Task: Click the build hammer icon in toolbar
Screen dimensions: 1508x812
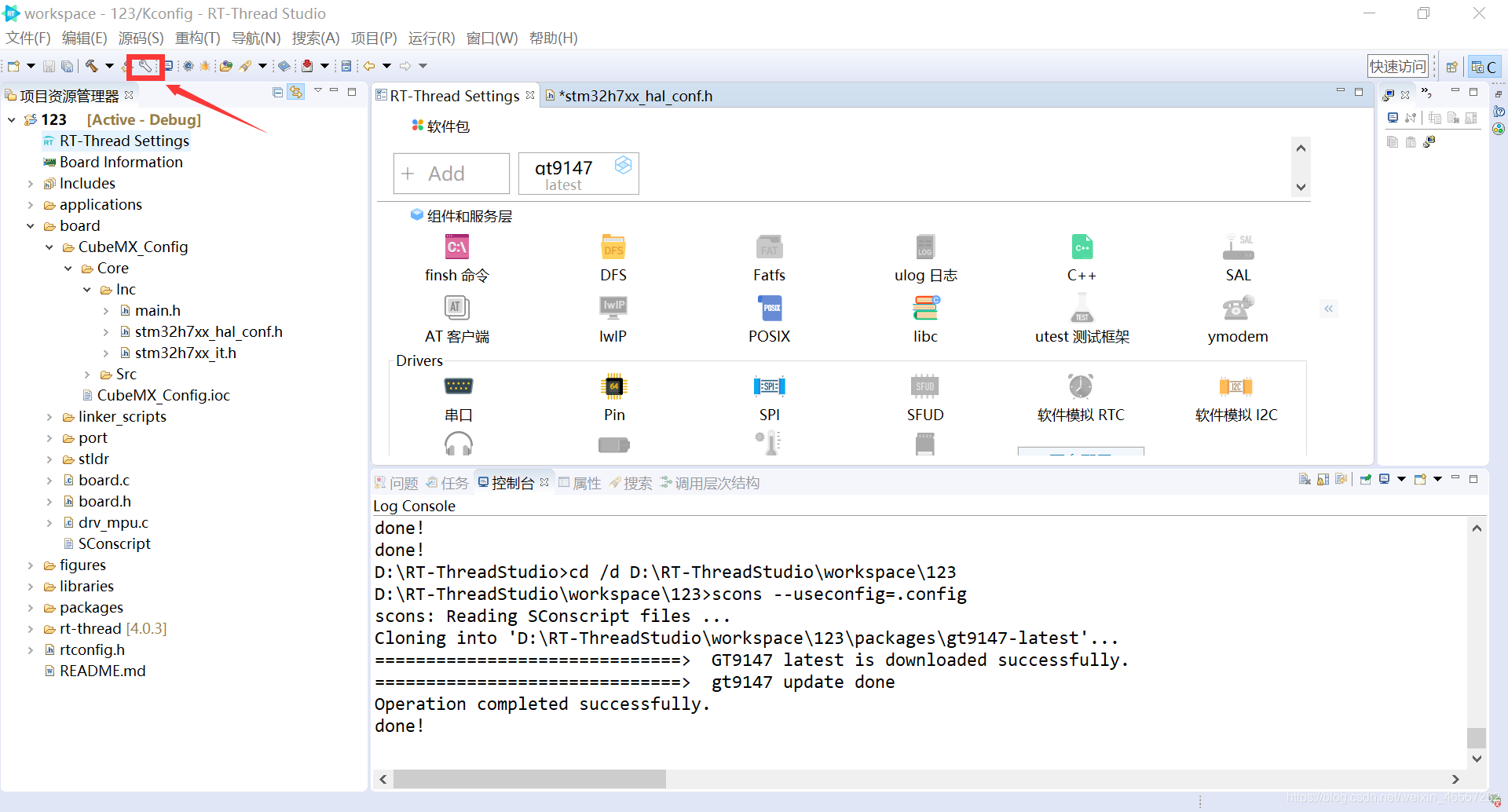Action: pyautogui.click(x=91, y=66)
